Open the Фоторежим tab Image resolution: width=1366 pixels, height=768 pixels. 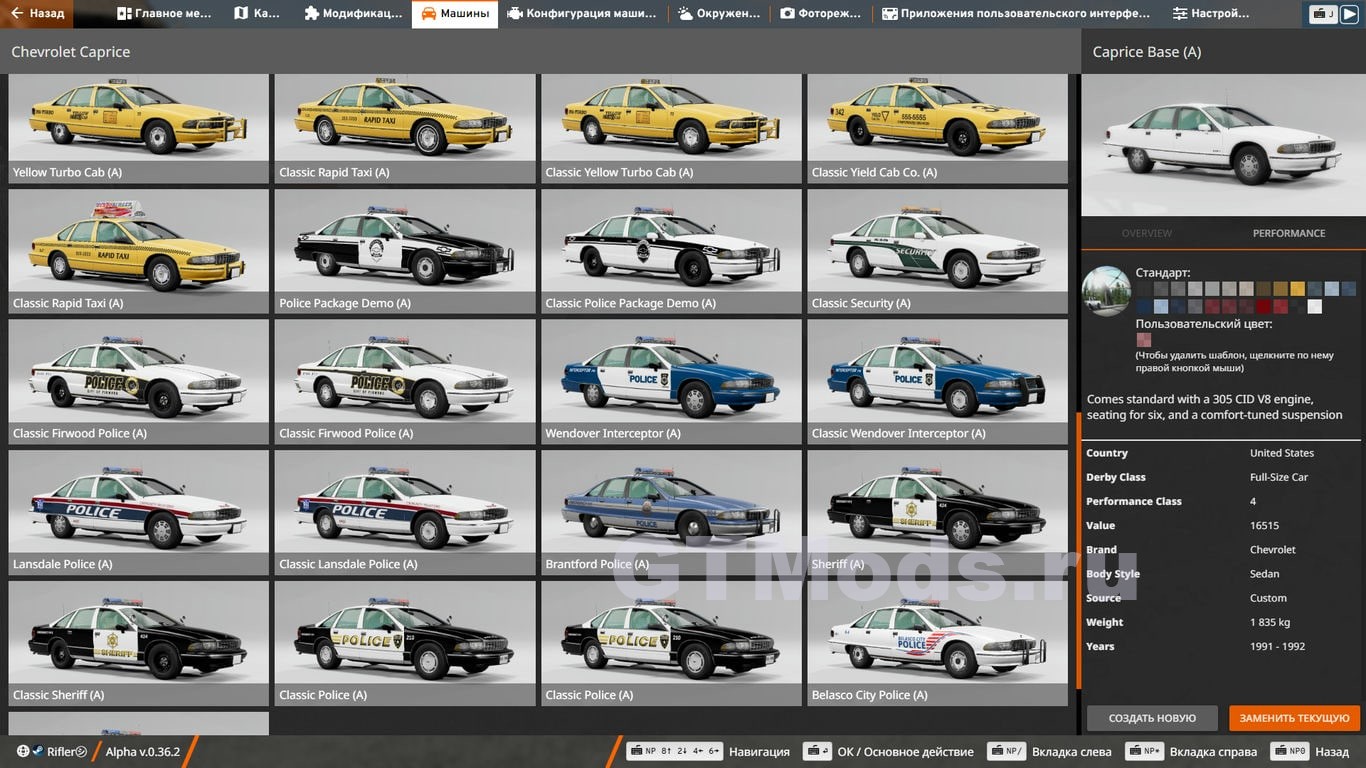click(821, 14)
